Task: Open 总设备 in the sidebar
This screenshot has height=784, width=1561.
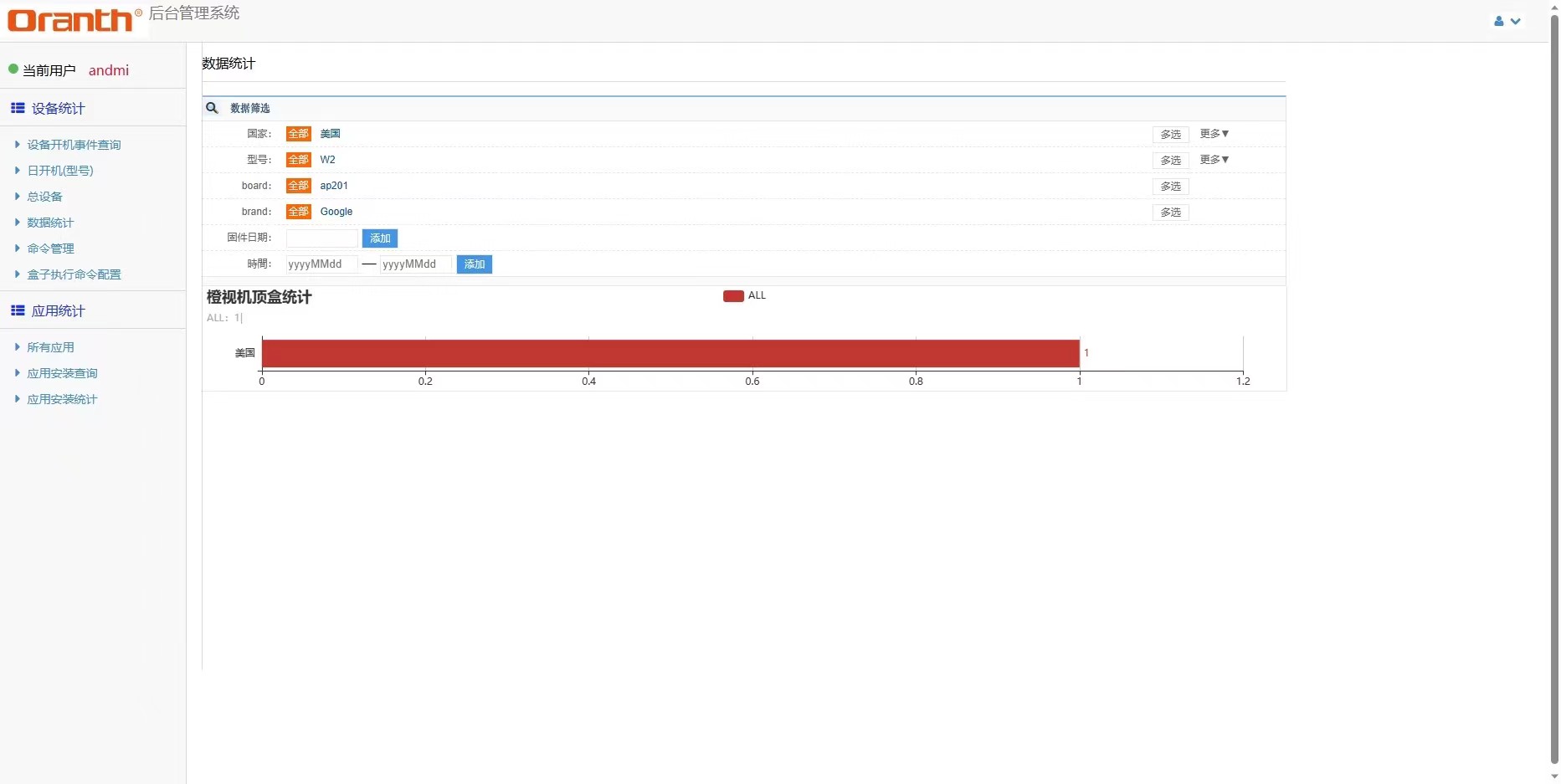Action: (44, 197)
